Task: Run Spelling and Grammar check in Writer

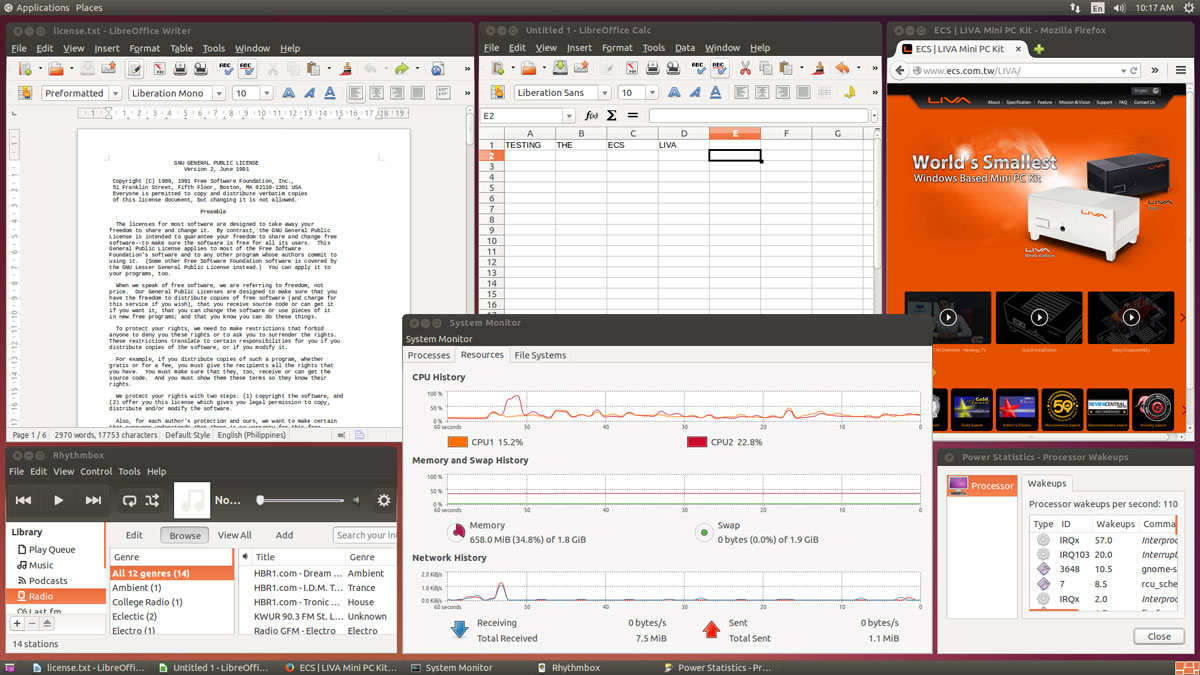Action: pos(224,68)
